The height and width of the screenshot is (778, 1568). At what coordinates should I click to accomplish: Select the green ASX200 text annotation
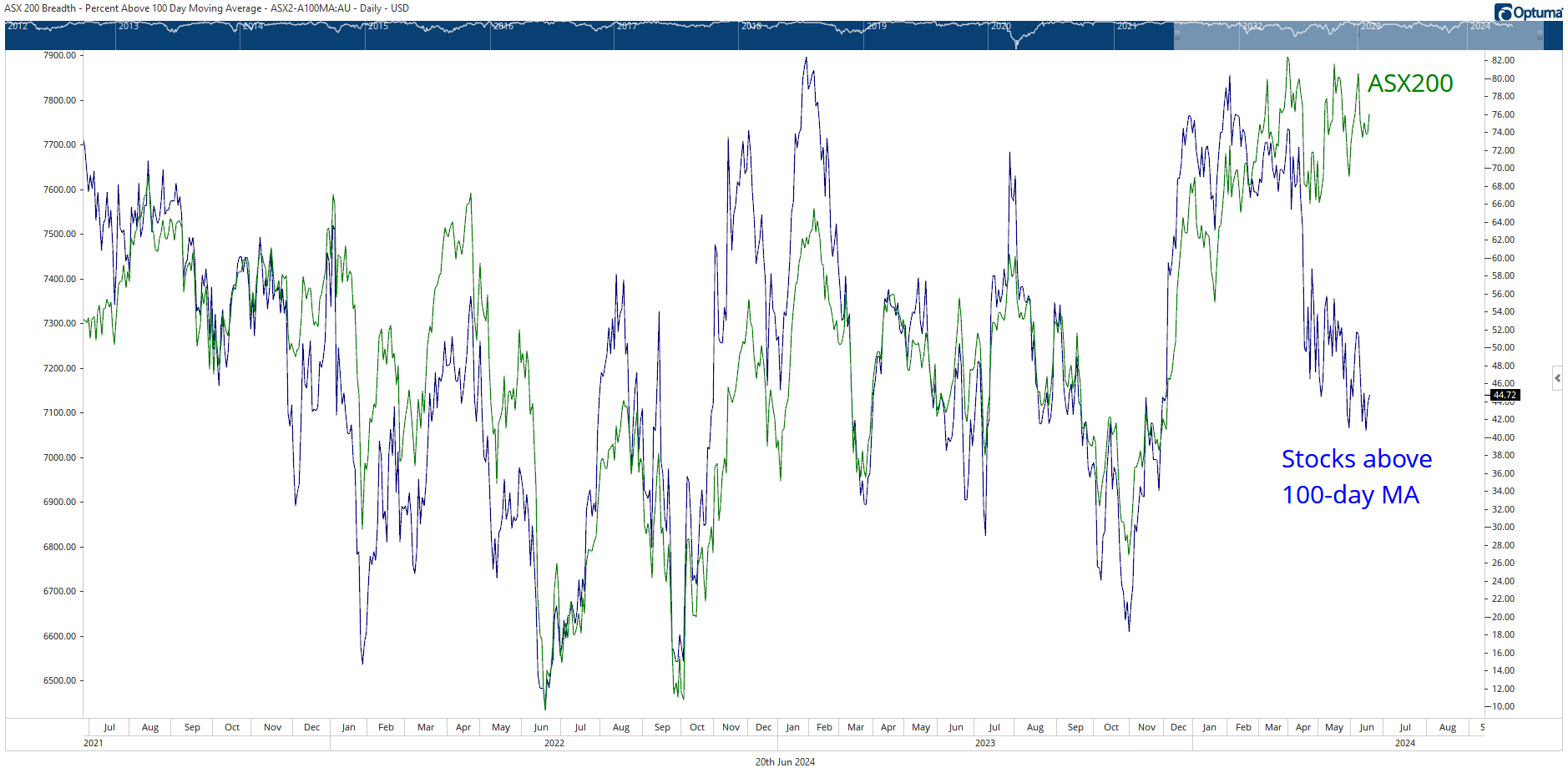[x=1409, y=83]
